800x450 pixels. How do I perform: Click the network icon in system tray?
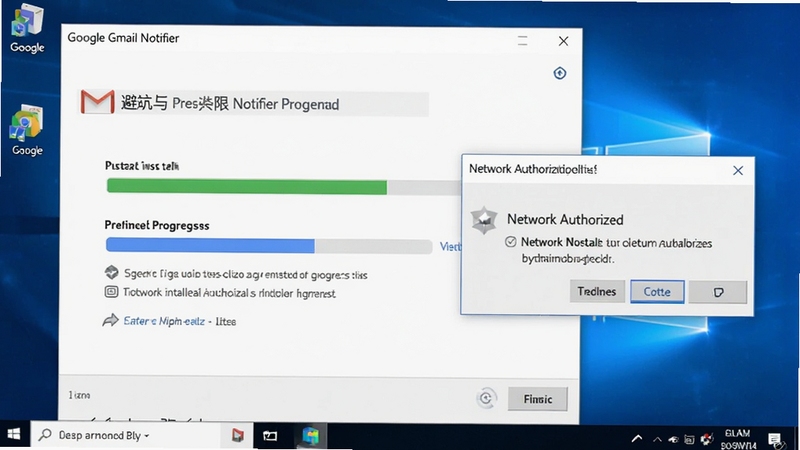coord(673,439)
